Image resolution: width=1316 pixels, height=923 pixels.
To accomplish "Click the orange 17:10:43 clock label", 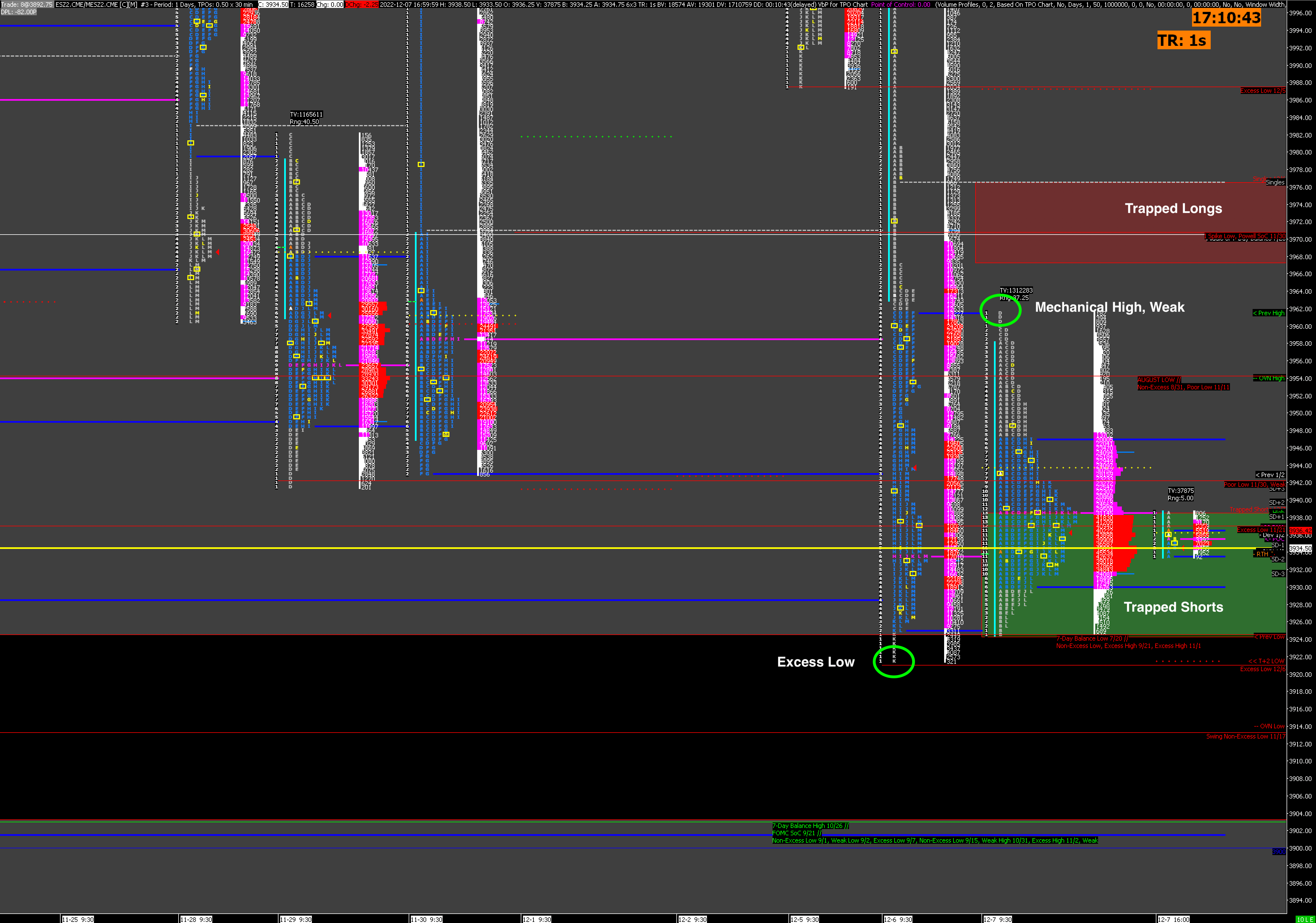I will tap(1226, 18).
